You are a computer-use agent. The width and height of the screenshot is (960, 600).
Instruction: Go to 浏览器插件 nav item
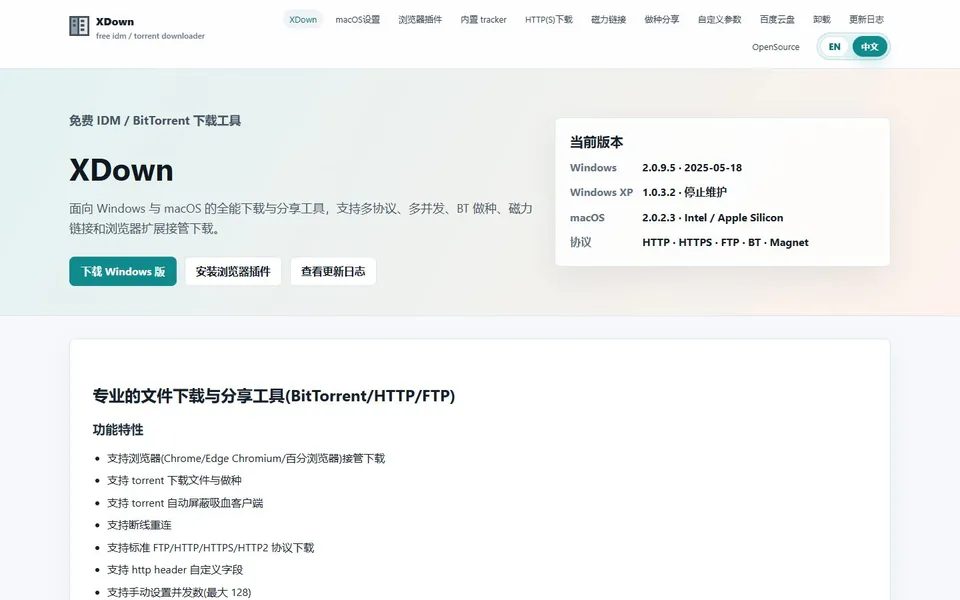420,20
